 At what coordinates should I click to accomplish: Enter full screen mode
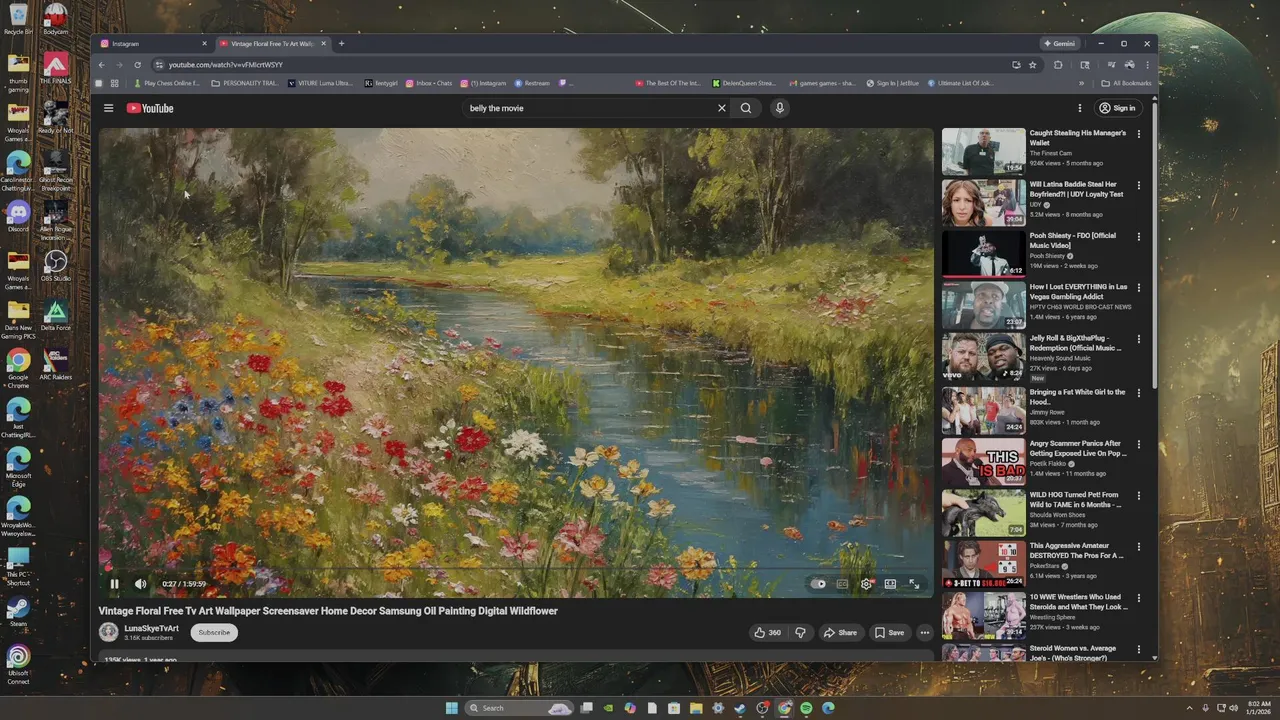(x=914, y=584)
